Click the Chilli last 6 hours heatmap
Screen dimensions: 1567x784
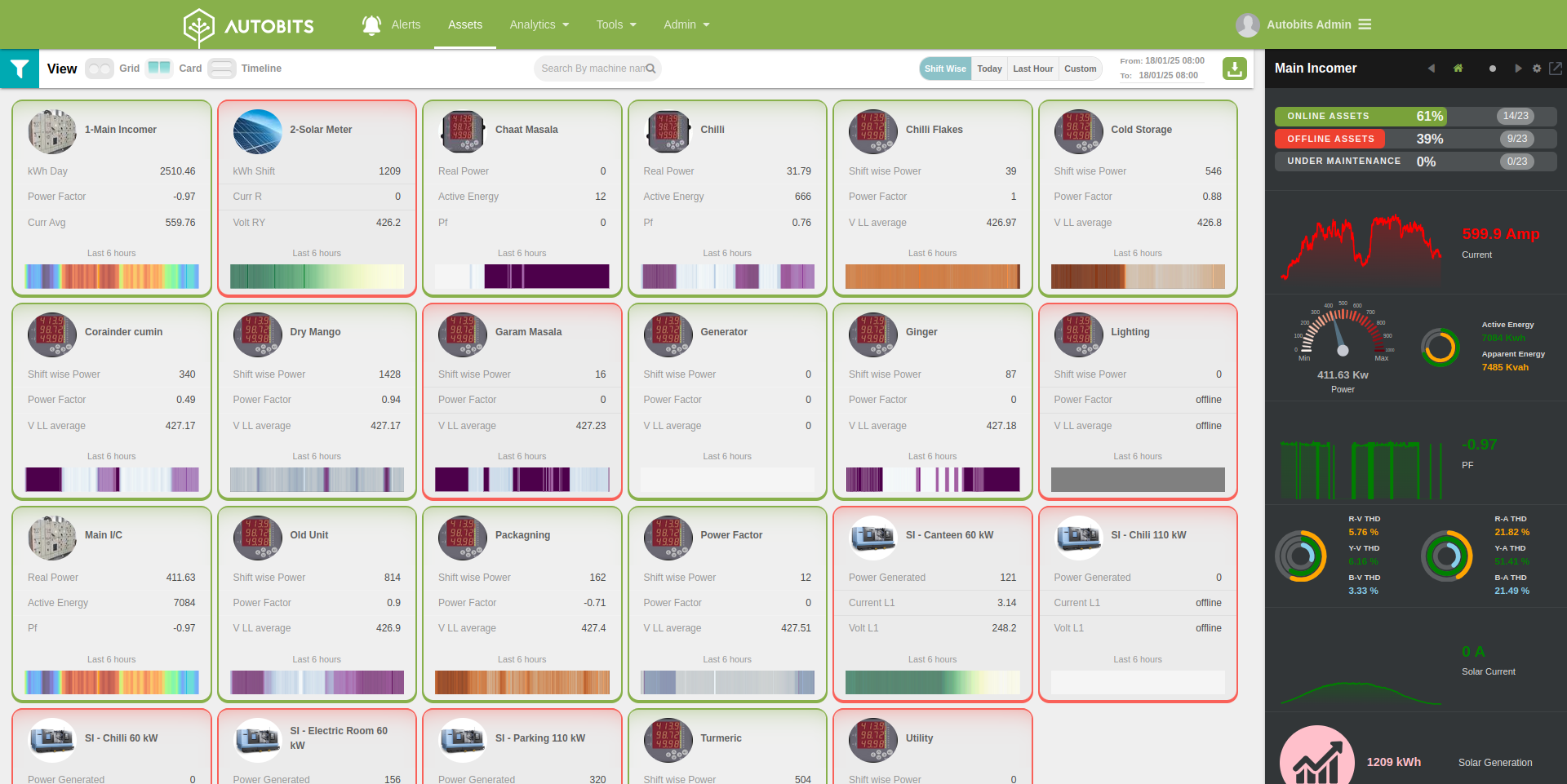728,277
